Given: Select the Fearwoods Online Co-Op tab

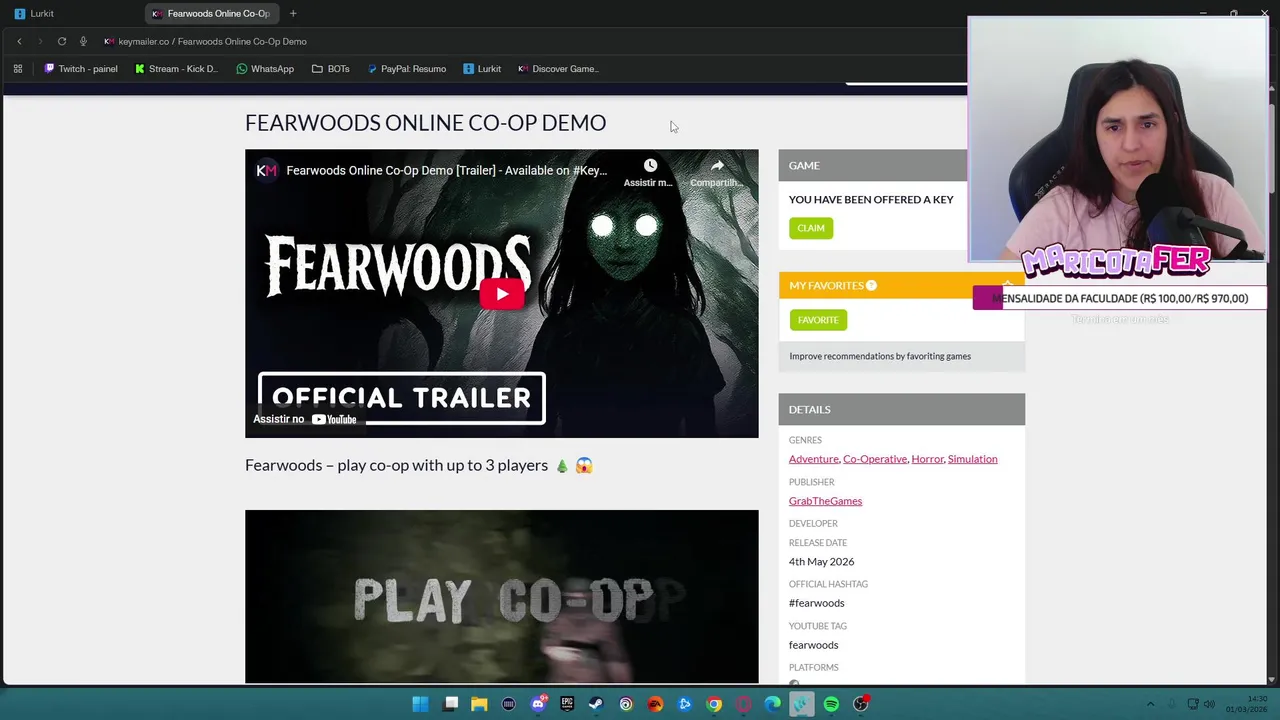Looking at the screenshot, I should [x=211, y=14].
